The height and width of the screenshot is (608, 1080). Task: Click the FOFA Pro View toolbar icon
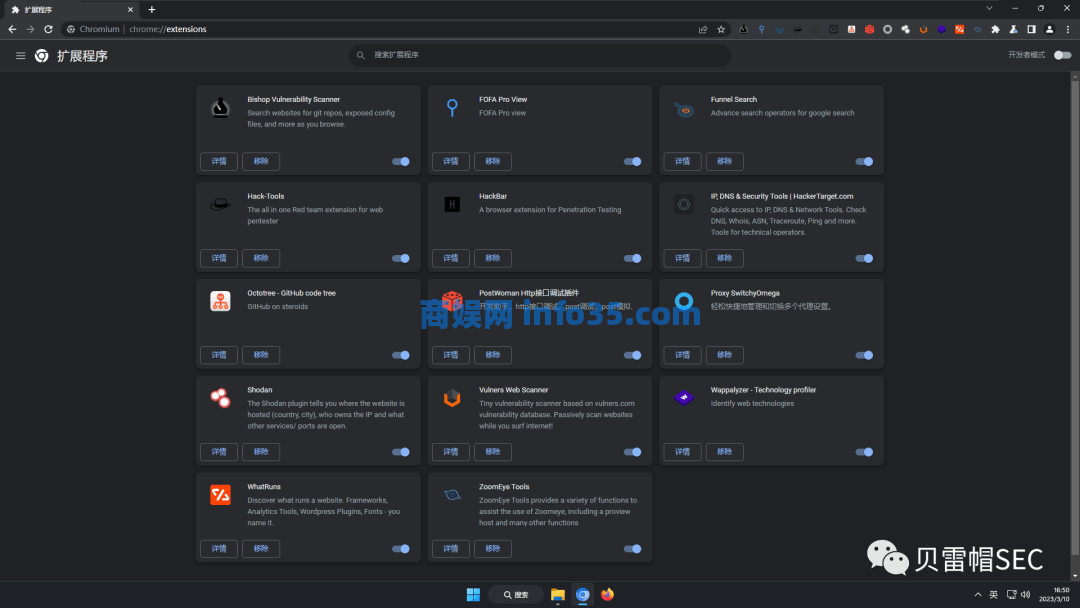761,30
